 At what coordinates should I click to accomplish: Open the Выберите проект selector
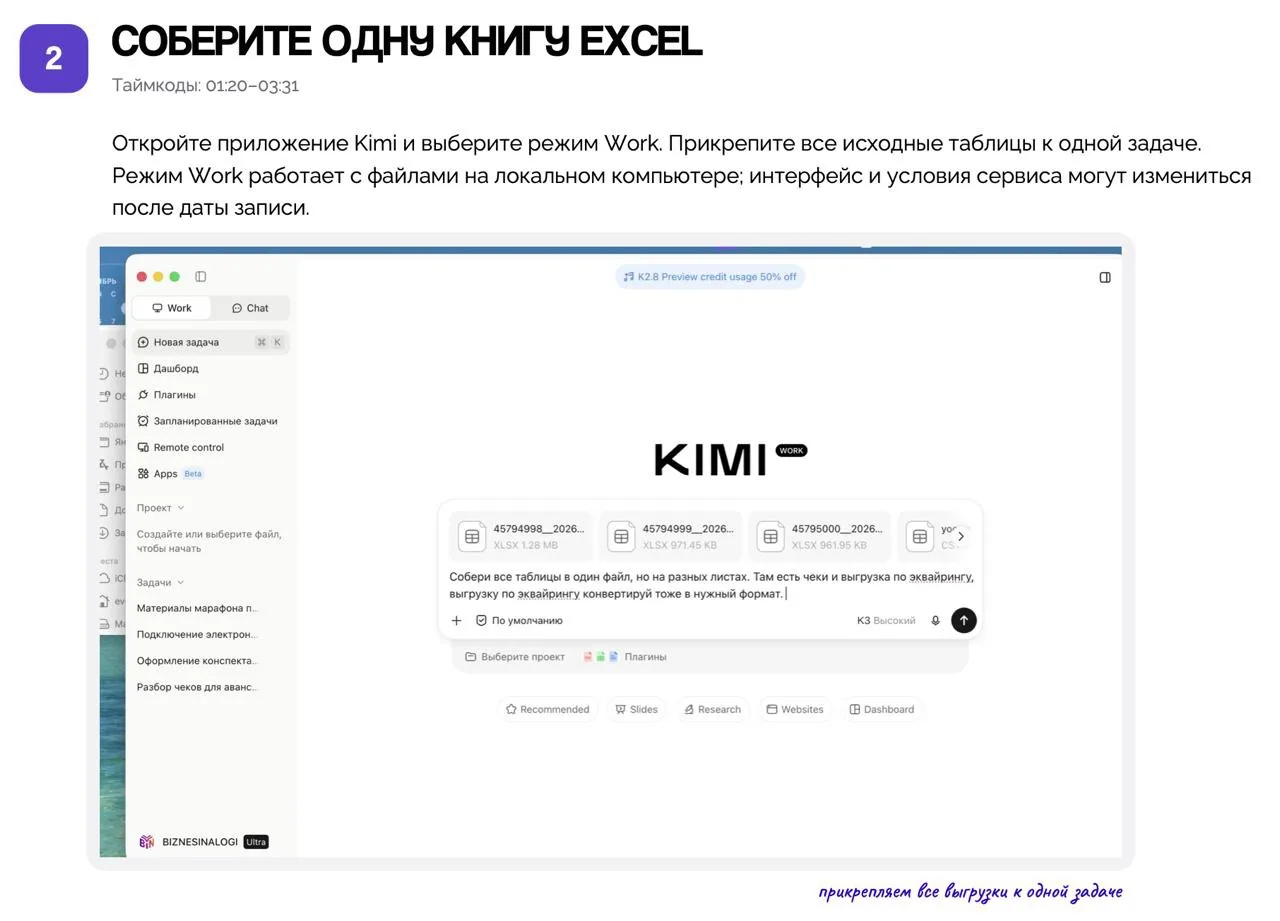click(x=515, y=657)
